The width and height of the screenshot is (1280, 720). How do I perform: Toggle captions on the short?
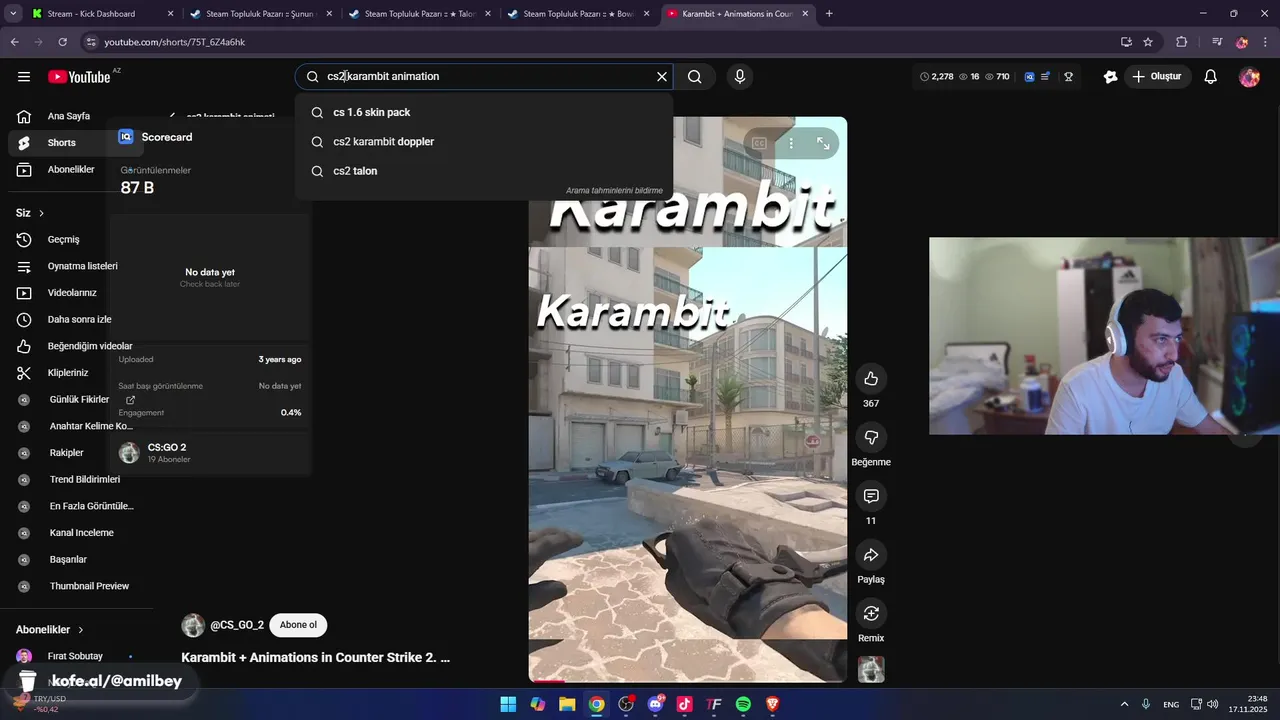[x=759, y=143]
